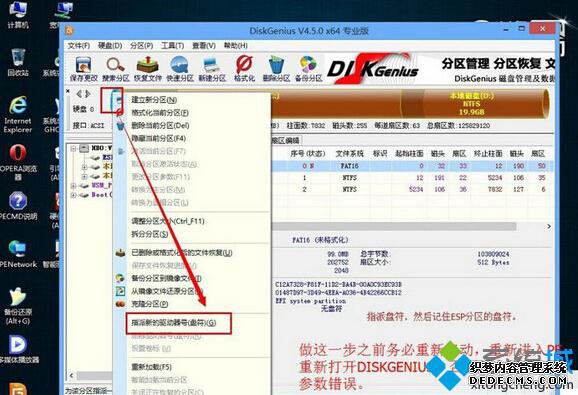Choose 建立新分区(N) in context menu
The width and height of the screenshot is (578, 395).
154,100
